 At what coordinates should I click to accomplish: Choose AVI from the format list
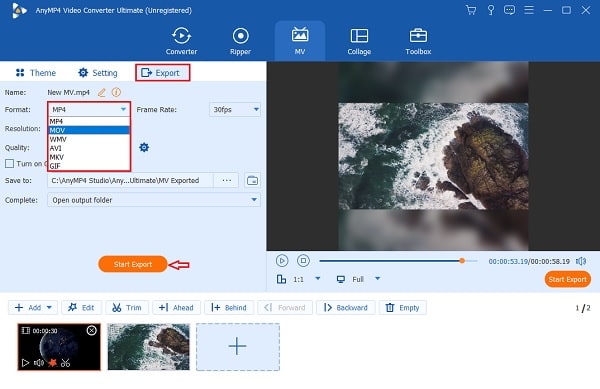(89, 148)
